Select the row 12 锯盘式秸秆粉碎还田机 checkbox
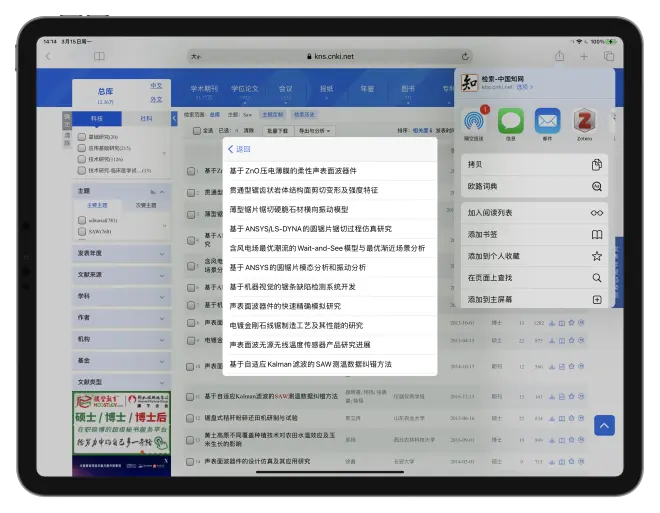Screen dimensions: 660x513 190,418
